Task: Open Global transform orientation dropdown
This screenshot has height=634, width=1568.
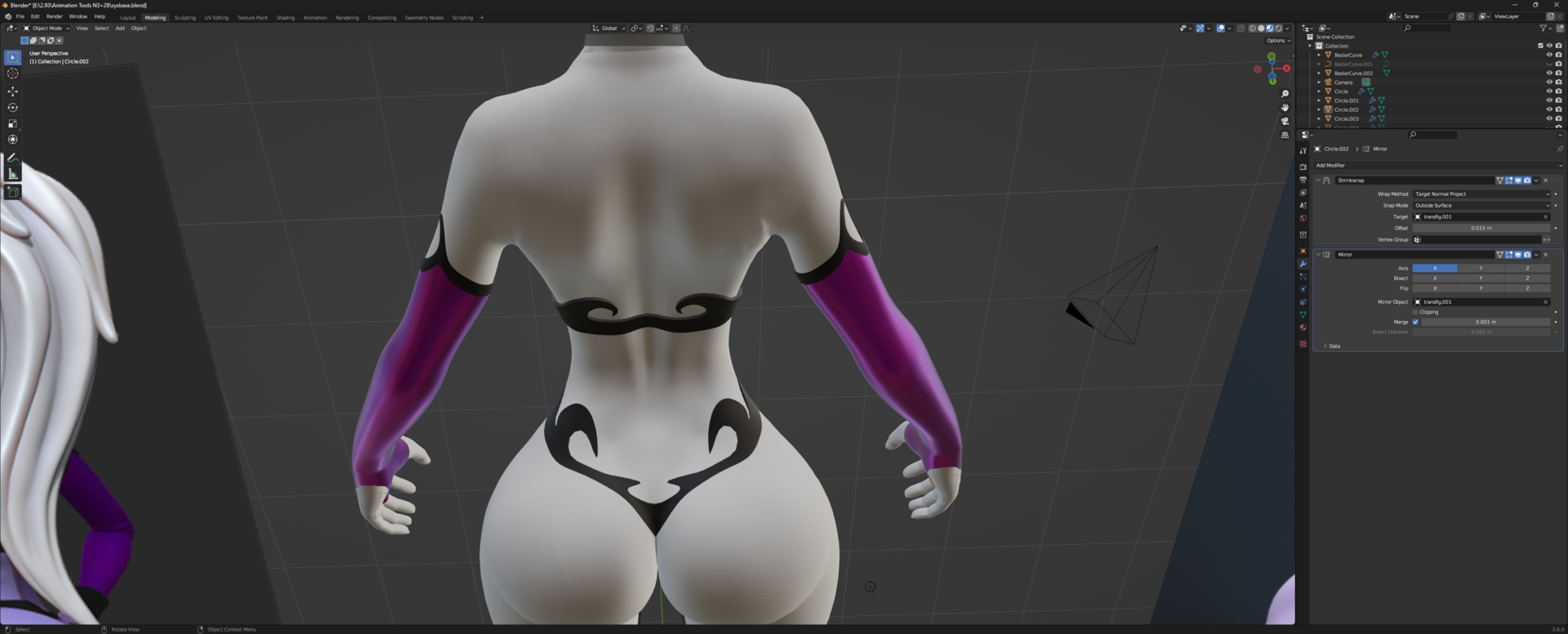Action: click(609, 28)
